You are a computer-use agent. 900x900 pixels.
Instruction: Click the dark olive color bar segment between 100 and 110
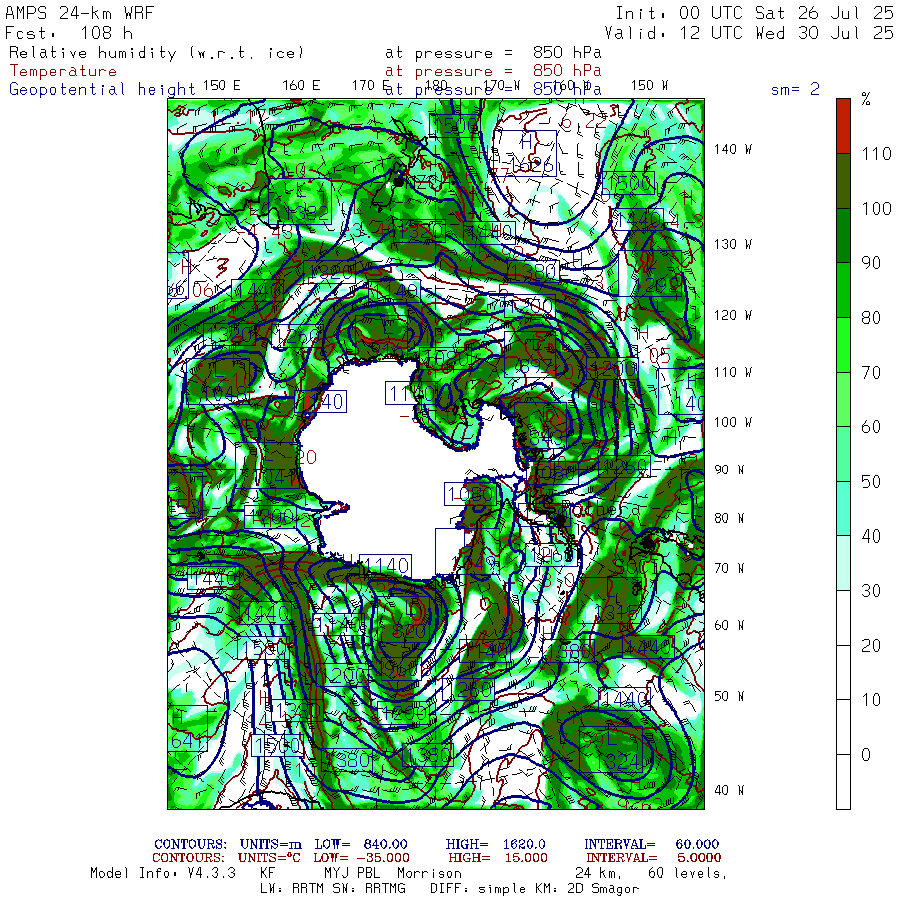(x=843, y=181)
